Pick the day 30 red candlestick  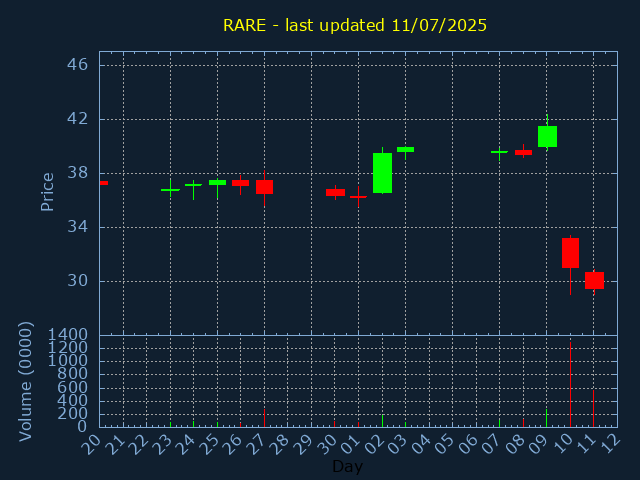pyautogui.click(x=336, y=192)
